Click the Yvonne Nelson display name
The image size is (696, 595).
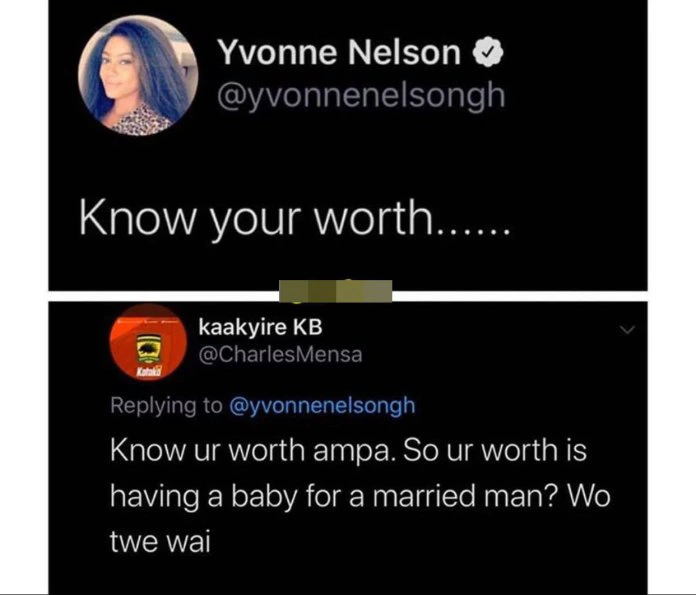pos(339,52)
